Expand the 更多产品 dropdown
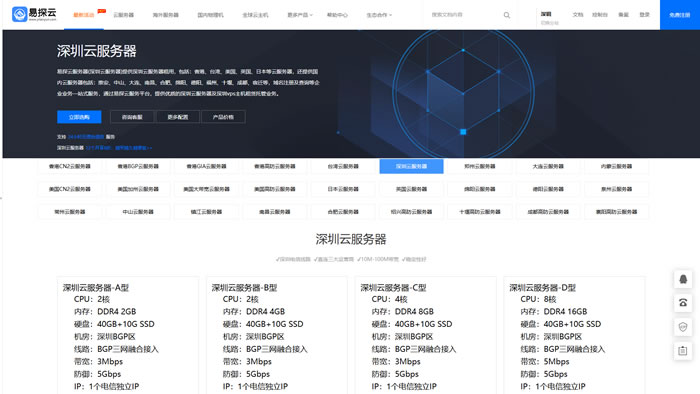 (x=300, y=15)
